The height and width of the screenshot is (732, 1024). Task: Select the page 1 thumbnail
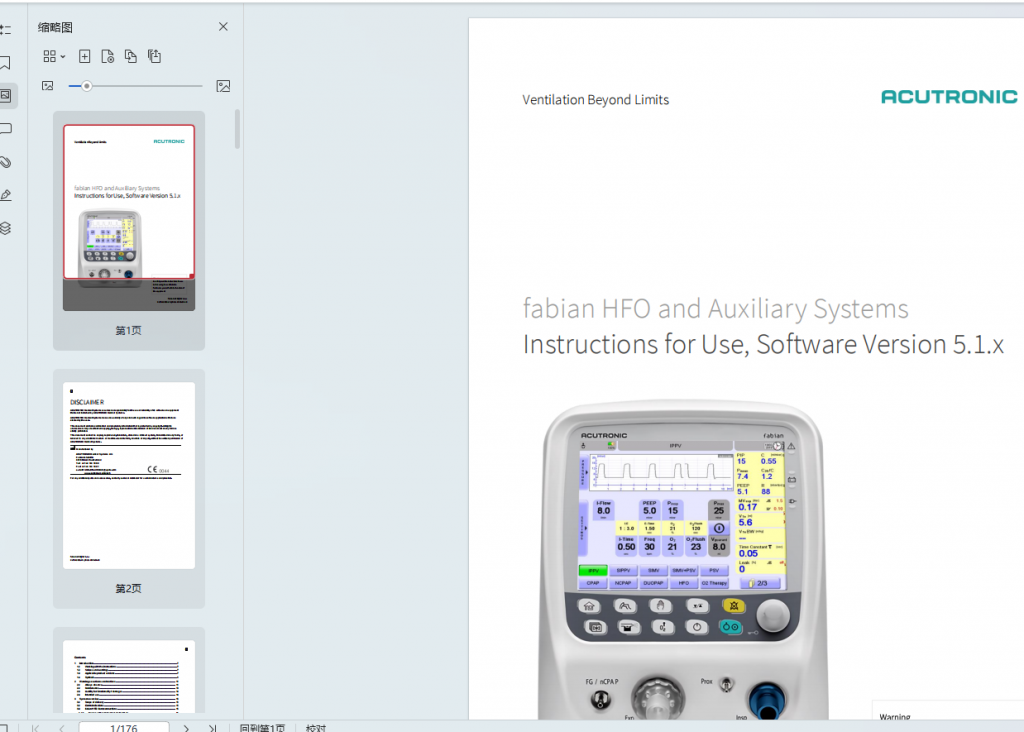[129, 217]
